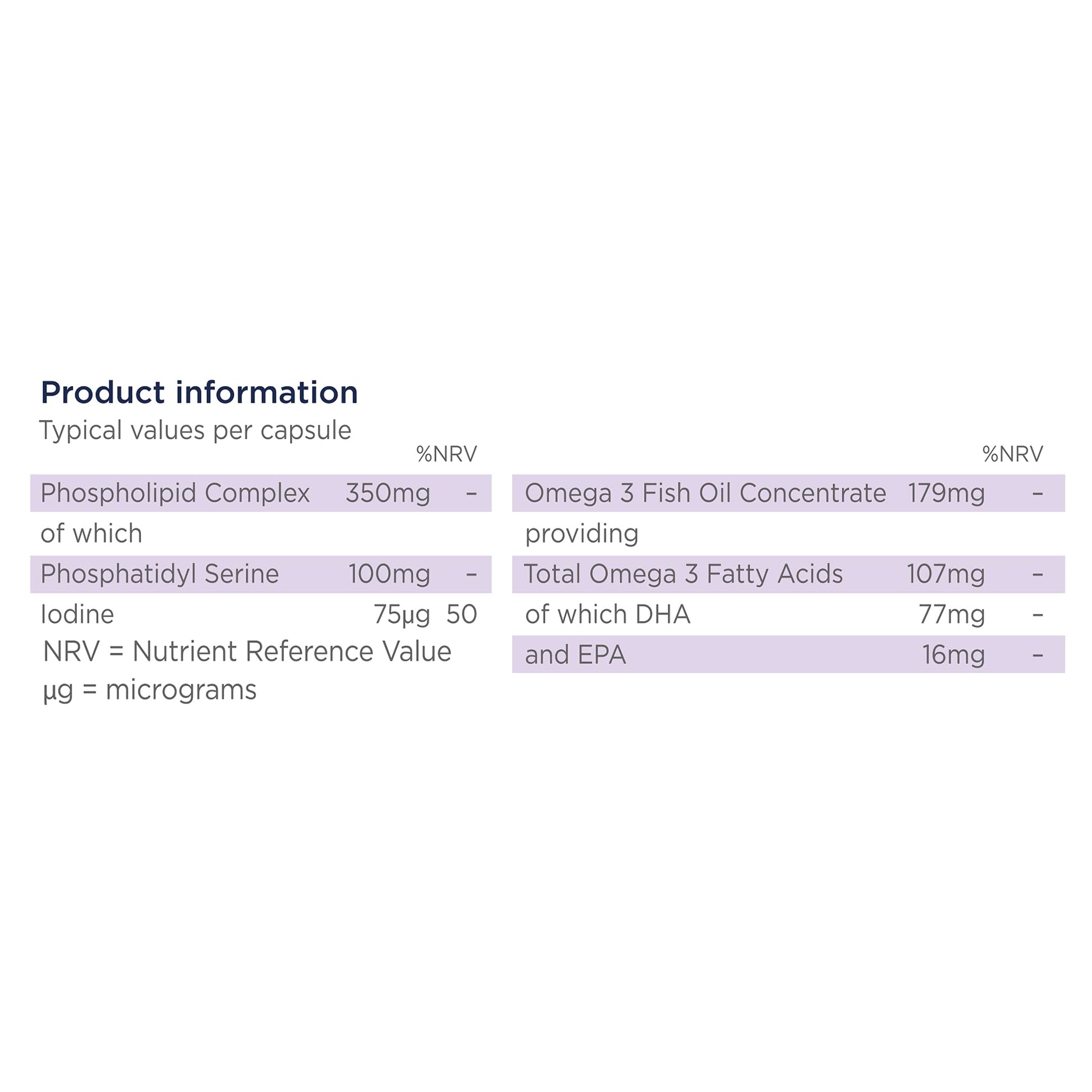Select the 16mg EPA amount
This screenshot has width=1092, height=1092.
tap(953, 655)
